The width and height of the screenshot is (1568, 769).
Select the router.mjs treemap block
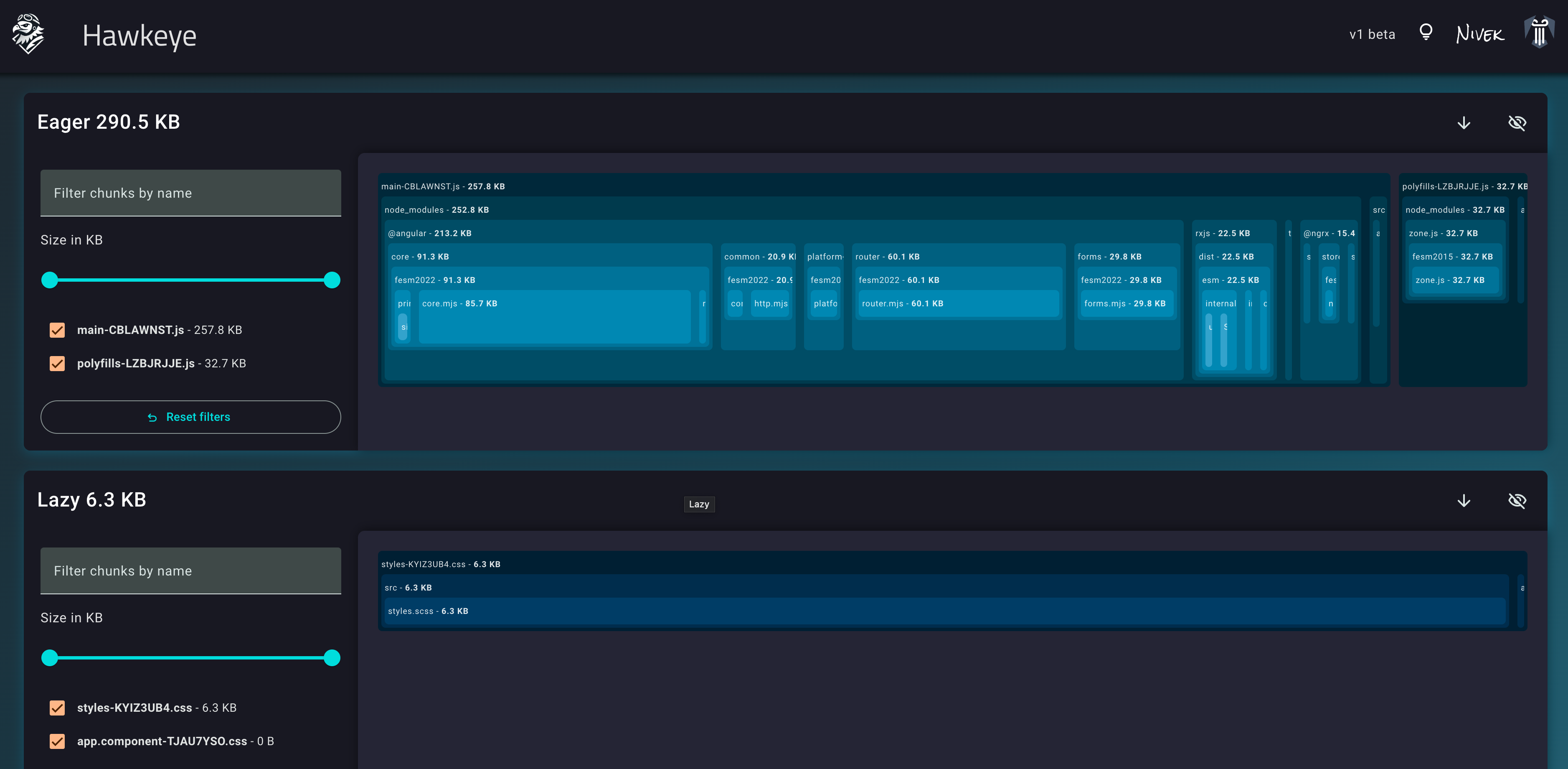[x=957, y=304]
